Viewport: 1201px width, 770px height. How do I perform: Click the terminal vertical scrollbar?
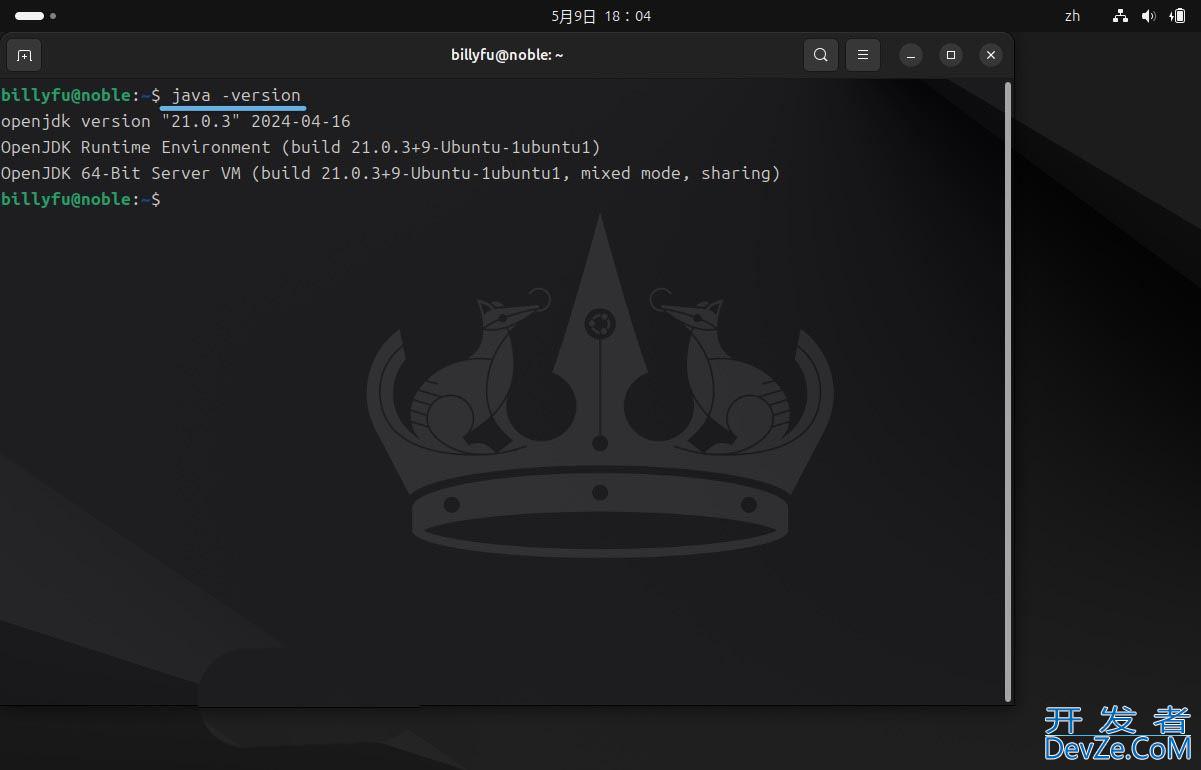click(1007, 391)
